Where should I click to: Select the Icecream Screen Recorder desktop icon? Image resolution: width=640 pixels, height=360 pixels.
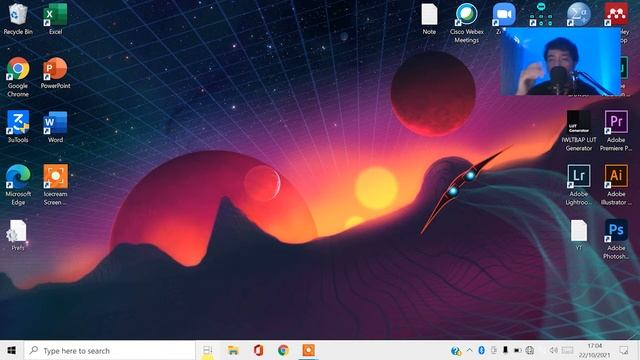point(56,185)
